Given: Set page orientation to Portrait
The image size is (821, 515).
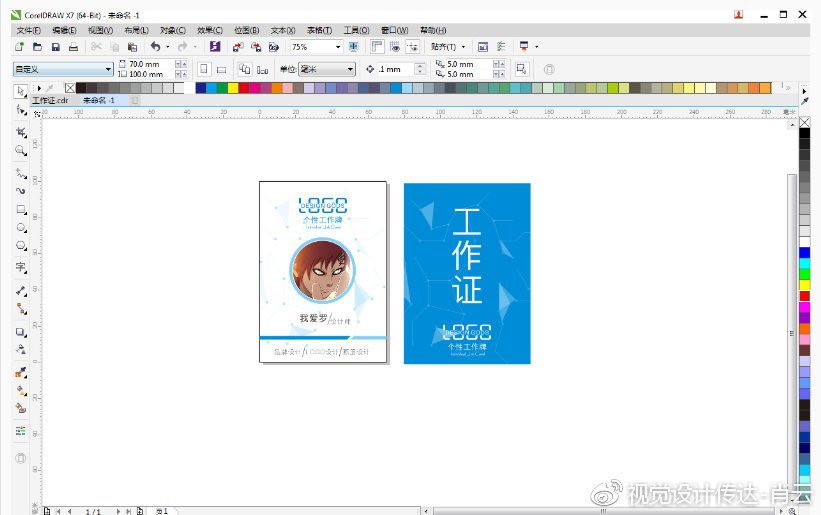Looking at the screenshot, I should coord(204,69).
